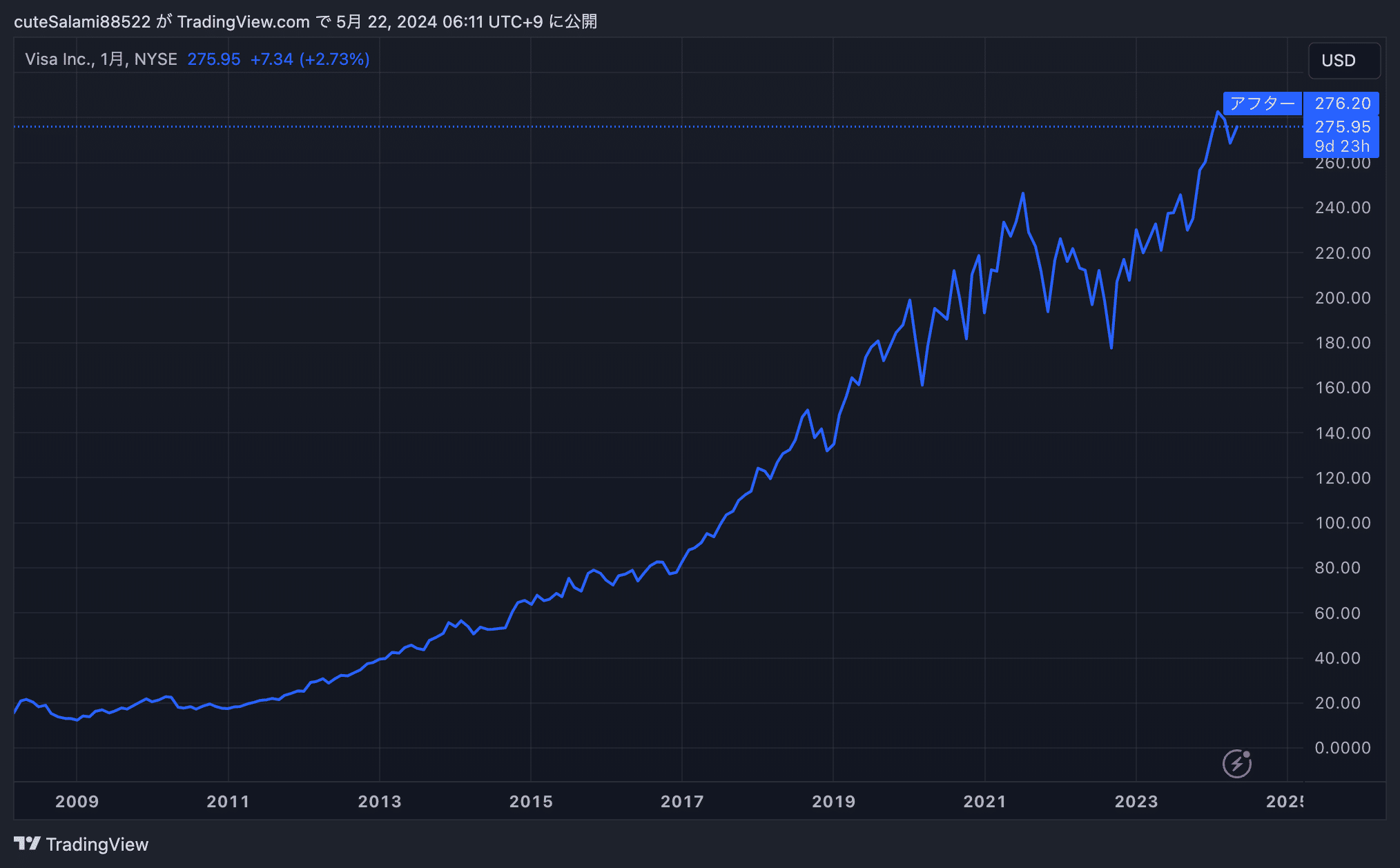
Task: Click the 60.00 price axis label
Action: 1337,613
